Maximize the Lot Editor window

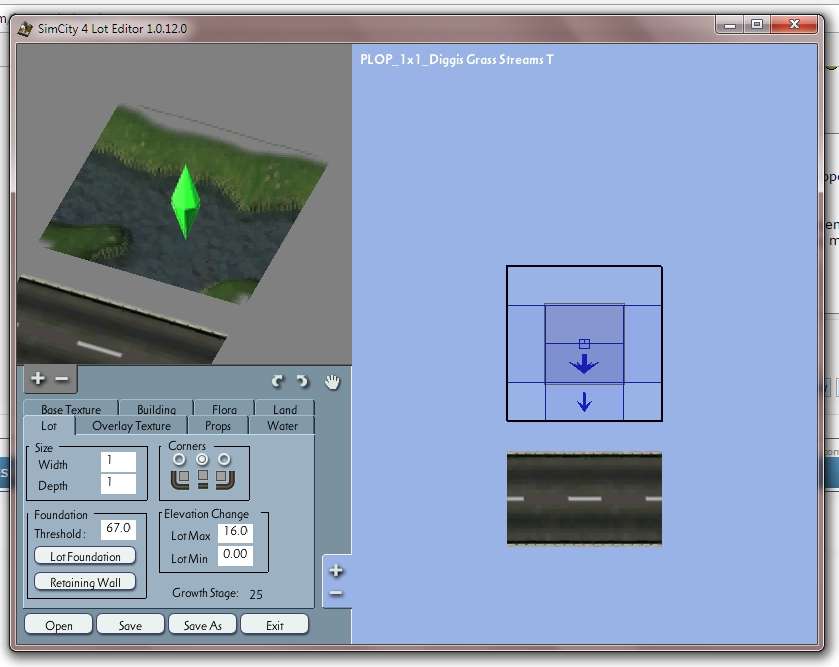tap(757, 25)
